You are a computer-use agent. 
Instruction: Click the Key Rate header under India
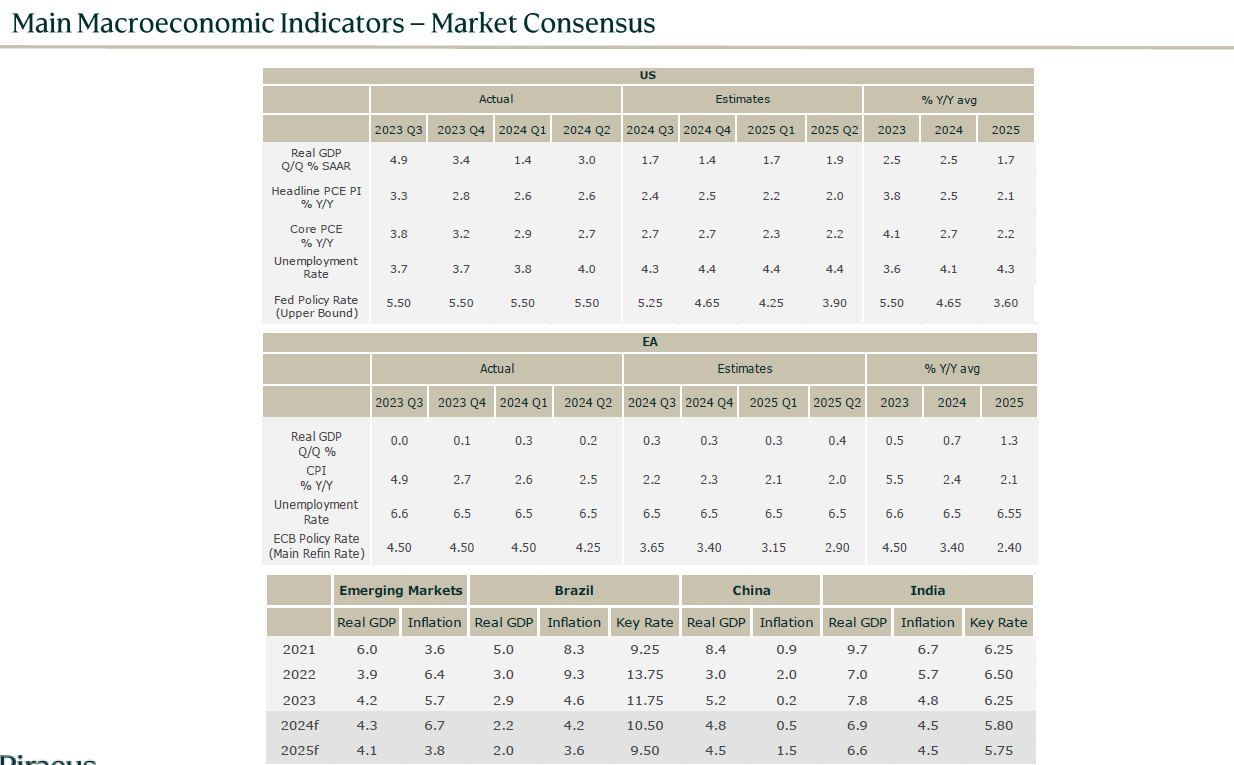pos(998,622)
